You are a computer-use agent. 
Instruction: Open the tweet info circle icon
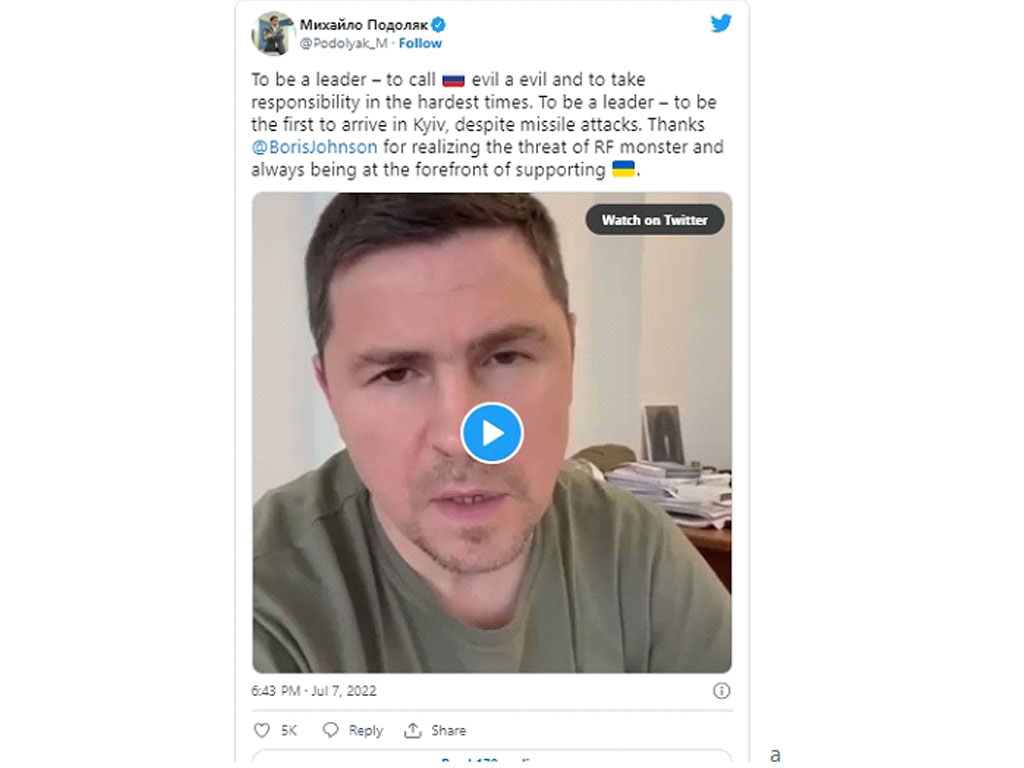[x=721, y=691]
